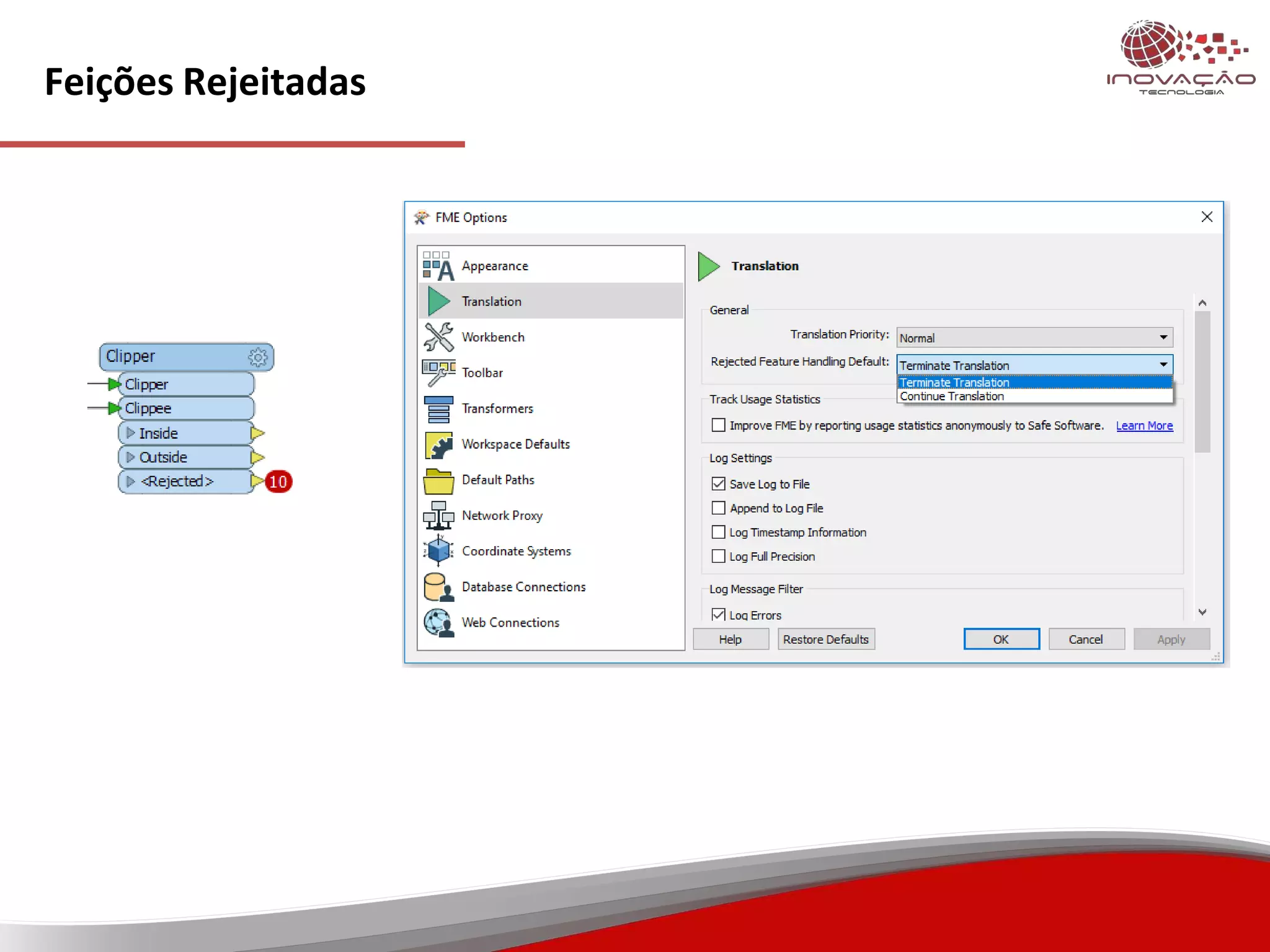Click the Clipper transformer gear icon
This screenshot has width=1270, height=952.
(x=257, y=357)
